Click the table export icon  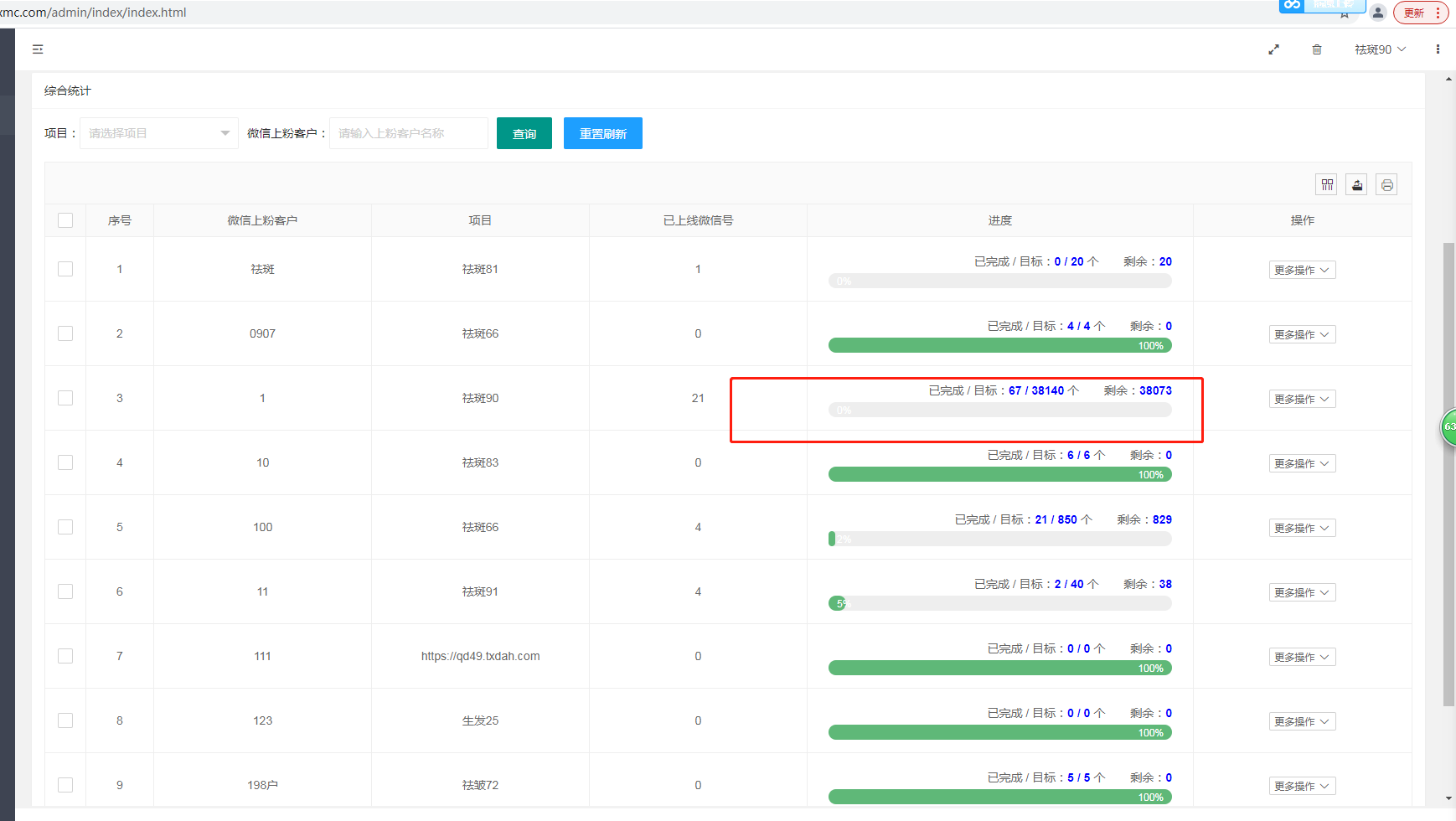1357,185
